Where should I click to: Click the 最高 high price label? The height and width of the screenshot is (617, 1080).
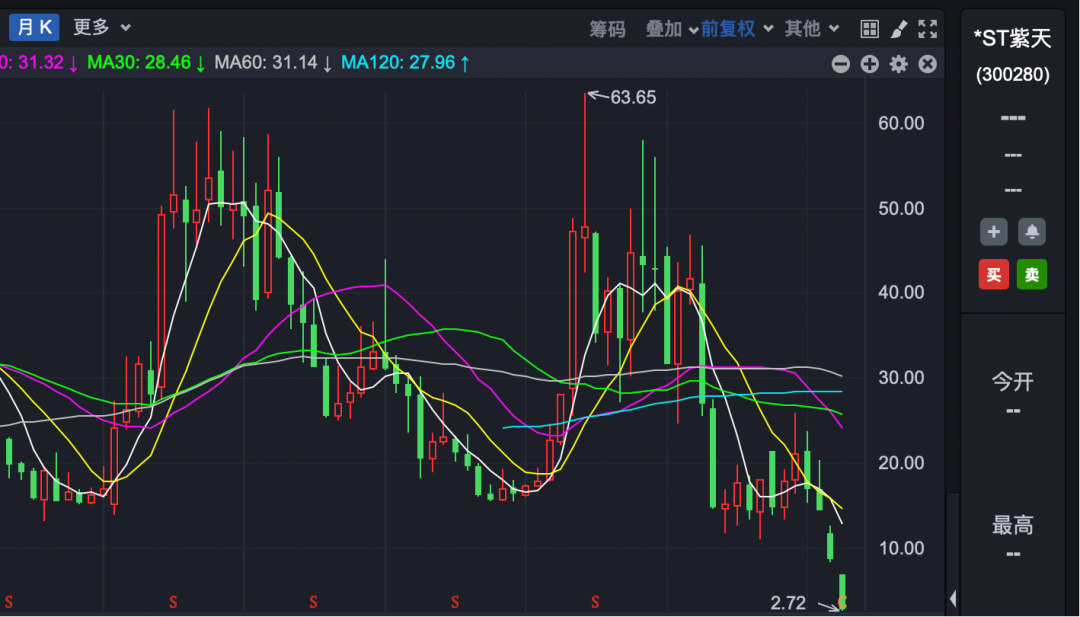pyautogui.click(x=1012, y=525)
